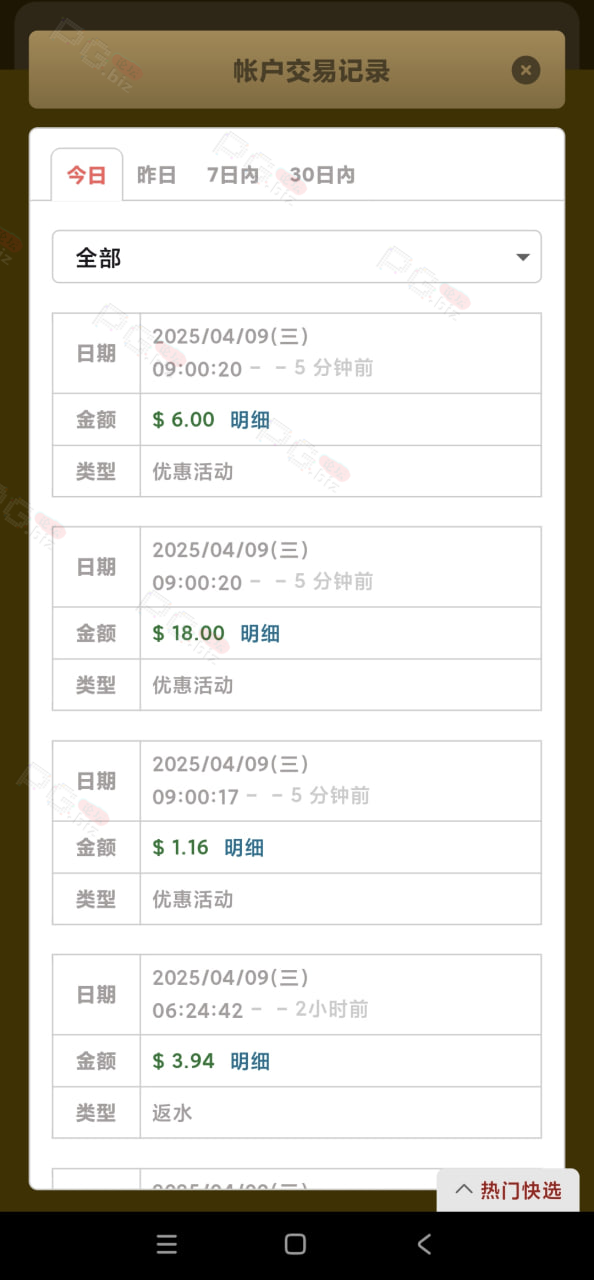Viewport: 594px width, 1280px height.
Task: Expand 热门快选 chevron panel
Action: coord(508,1190)
